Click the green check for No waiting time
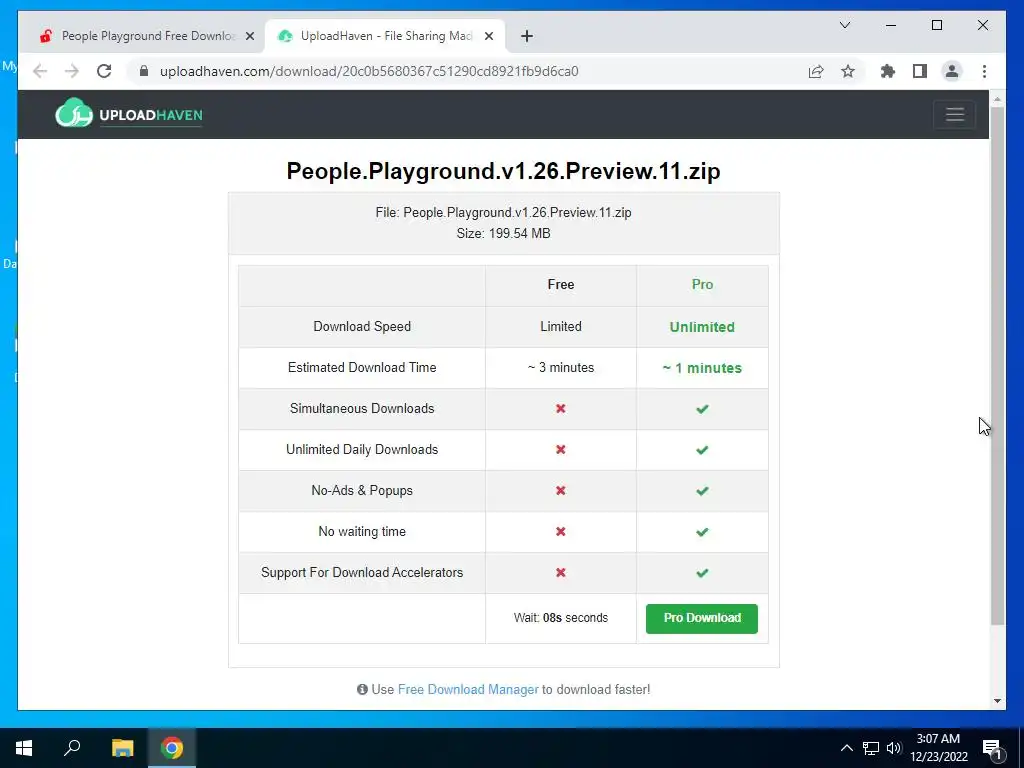The image size is (1024, 768). (x=702, y=532)
